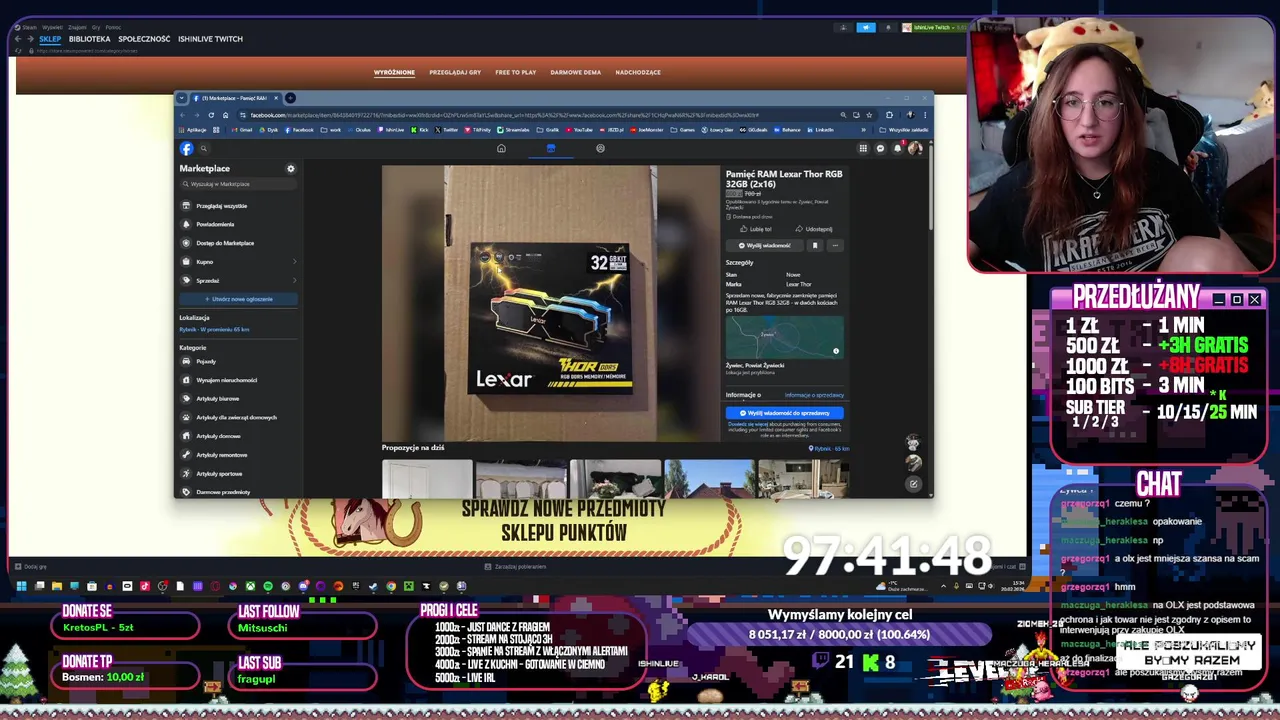Open Facebook search magnifier icon
Image resolution: width=1280 pixels, height=720 pixels.
pyautogui.click(x=203, y=148)
